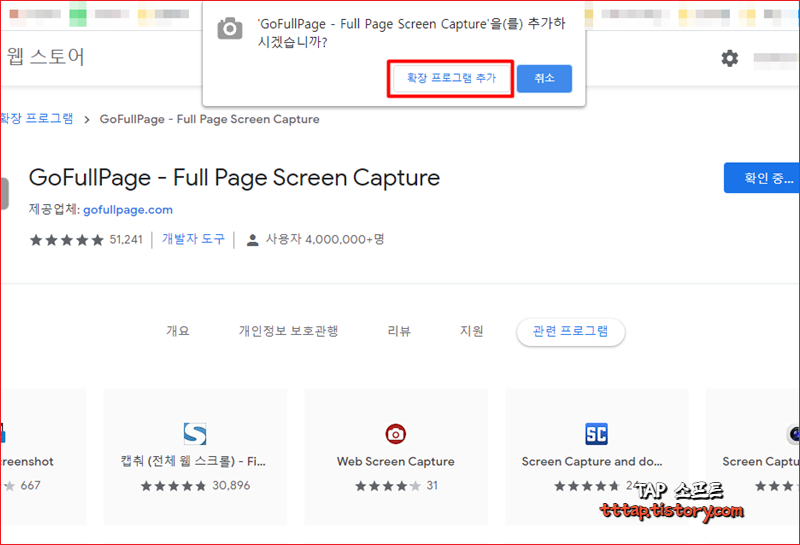Click the '캡춰 (전체 웹 스크롤)' extension icon
This screenshot has width=800, height=545.
pos(195,434)
